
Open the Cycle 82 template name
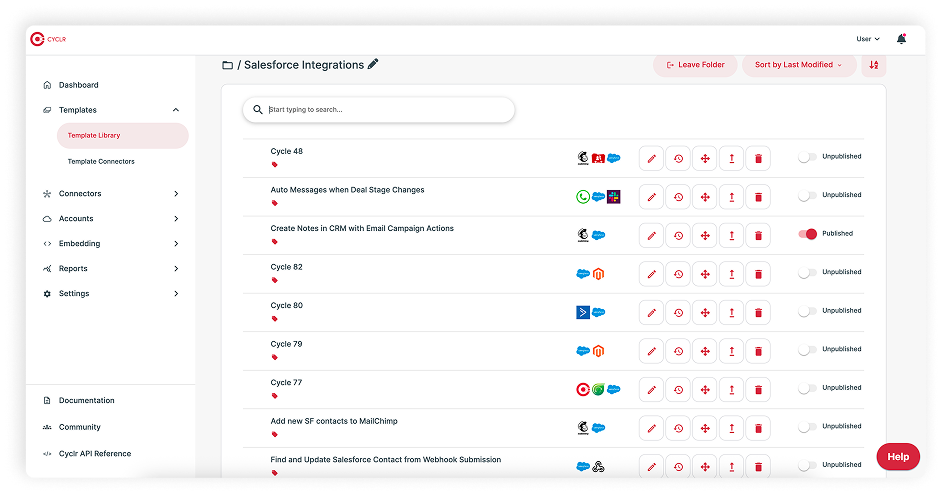click(286, 267)
